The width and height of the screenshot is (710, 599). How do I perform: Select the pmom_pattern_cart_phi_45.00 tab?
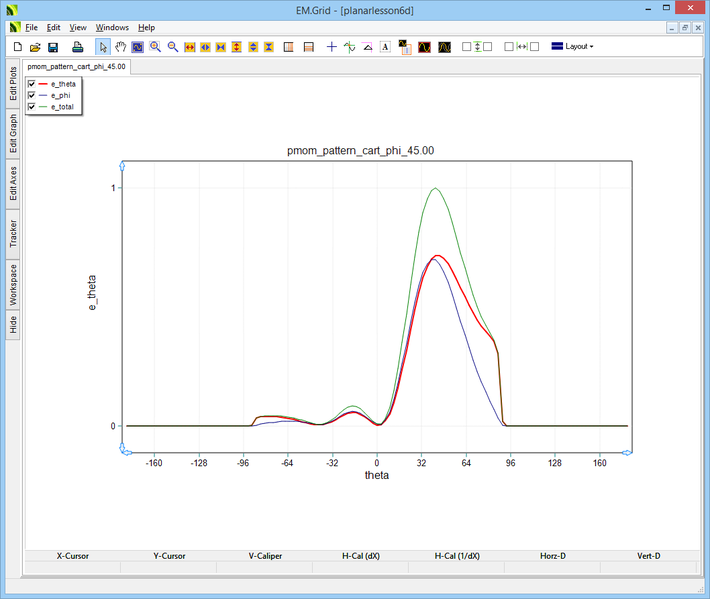pos(76,65)
